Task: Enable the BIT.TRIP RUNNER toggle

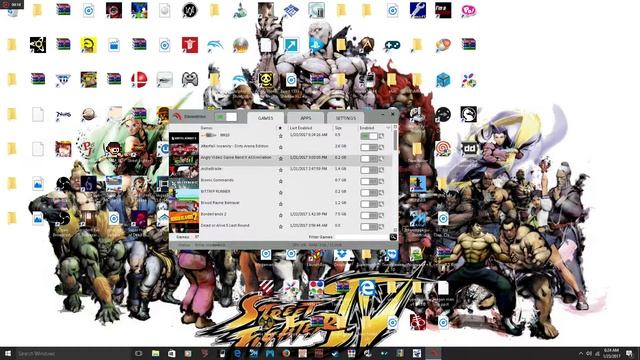Action: click(369, 192)
